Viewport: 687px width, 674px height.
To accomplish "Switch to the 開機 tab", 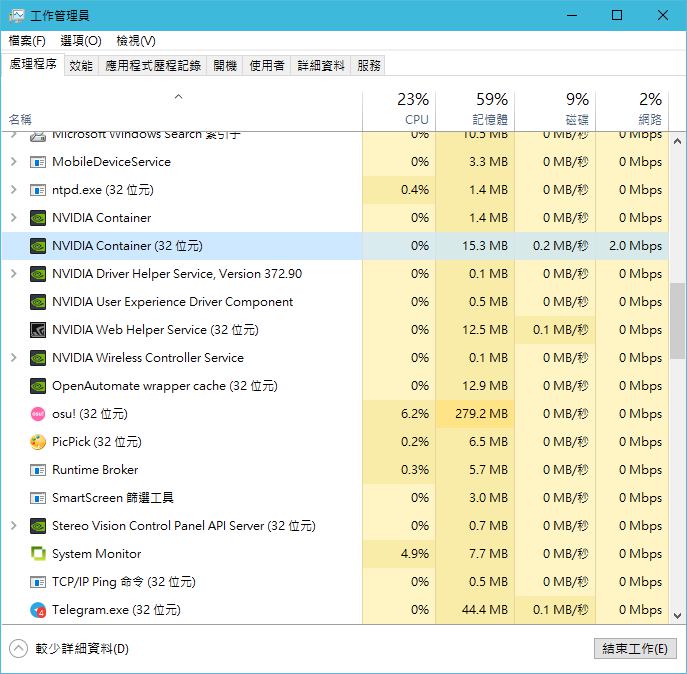I will point(225,66).
